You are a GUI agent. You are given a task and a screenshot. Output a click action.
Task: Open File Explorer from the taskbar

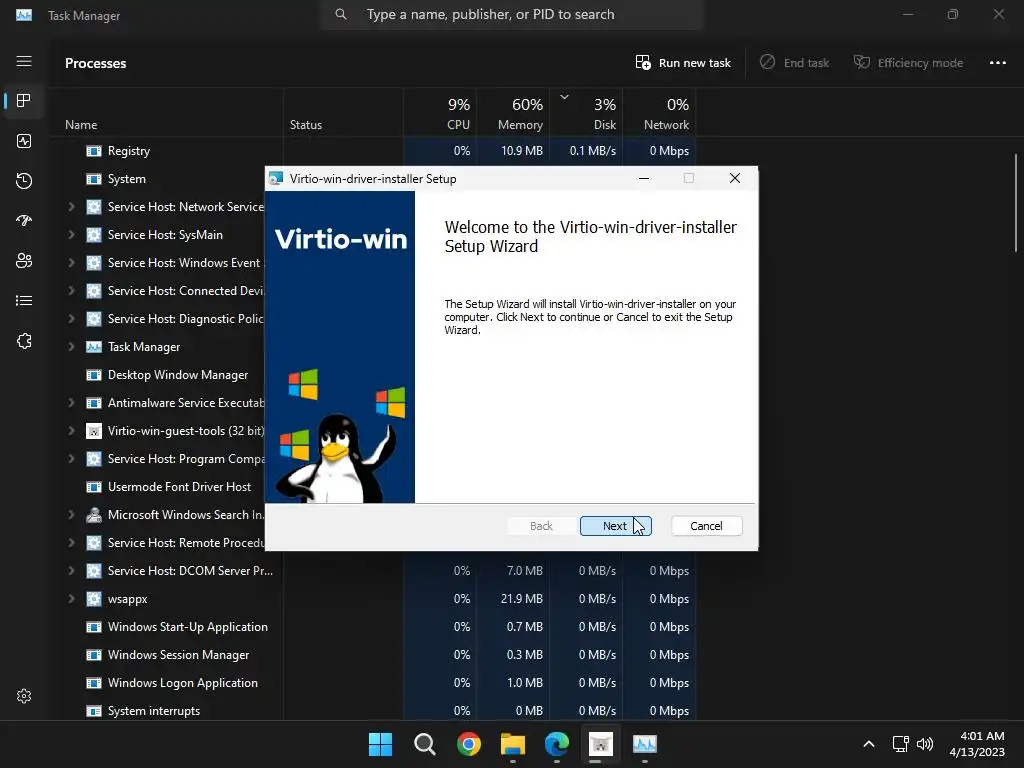click(x=513, y=744)
